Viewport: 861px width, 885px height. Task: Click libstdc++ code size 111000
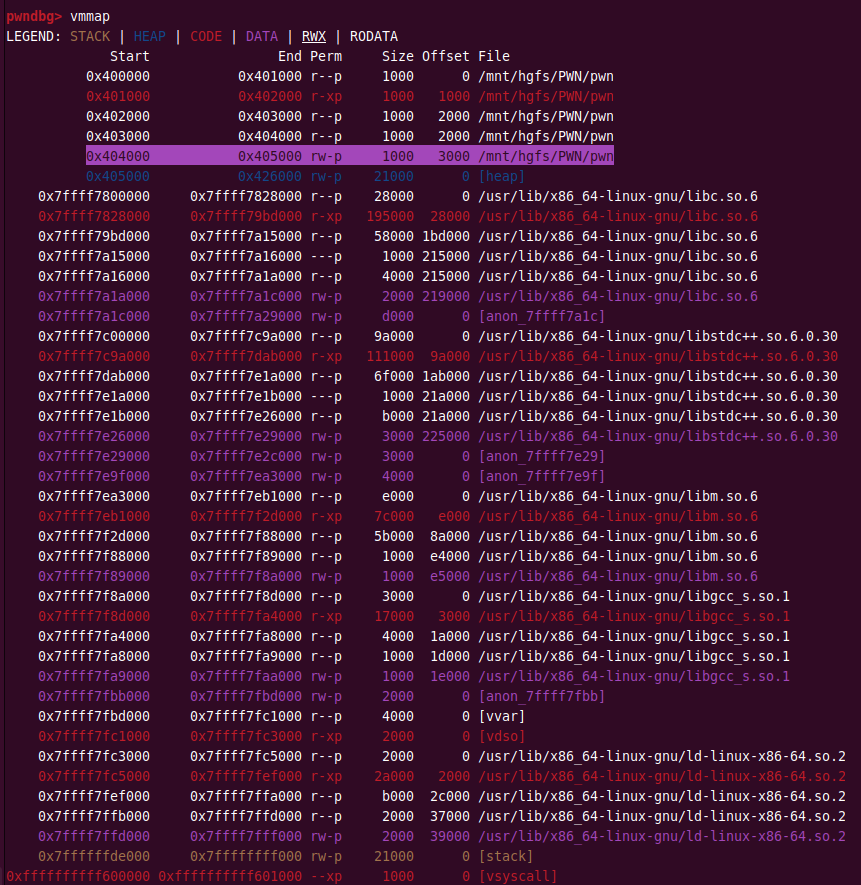point(390,356)
